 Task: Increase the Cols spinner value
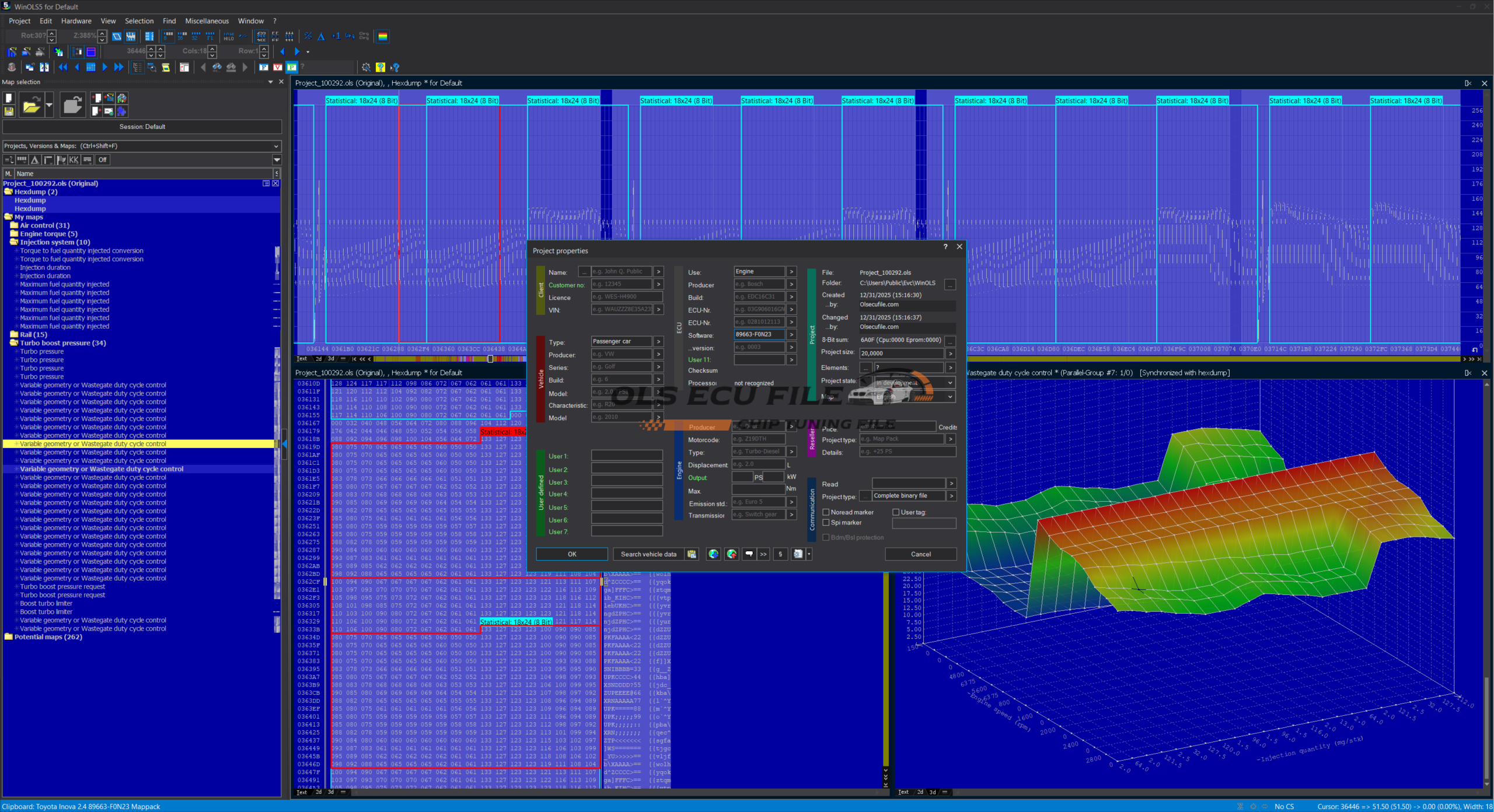coord(212,48)
